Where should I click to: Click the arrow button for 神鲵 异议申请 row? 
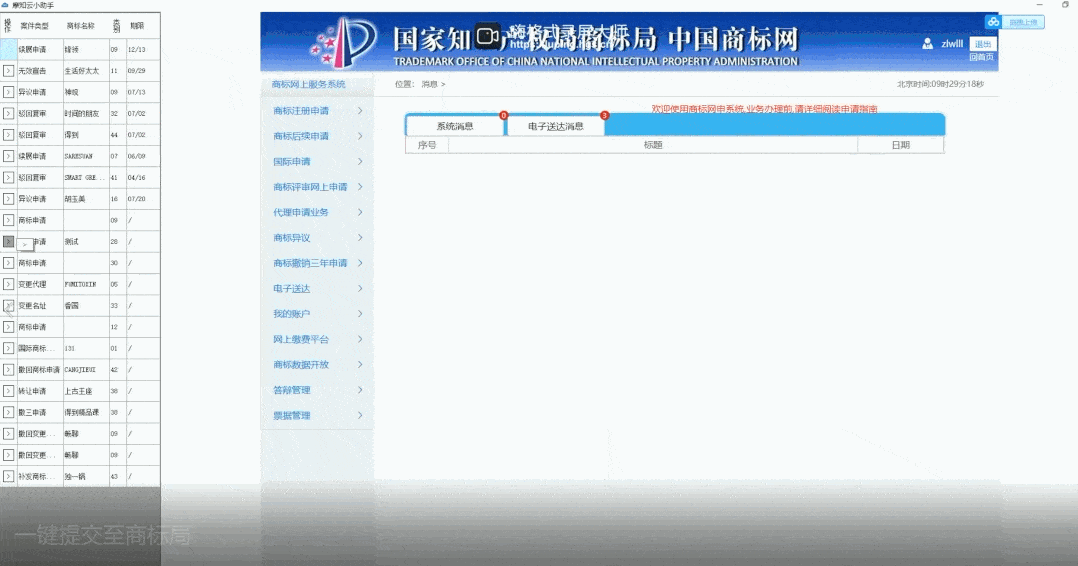(x=8, y=92)
